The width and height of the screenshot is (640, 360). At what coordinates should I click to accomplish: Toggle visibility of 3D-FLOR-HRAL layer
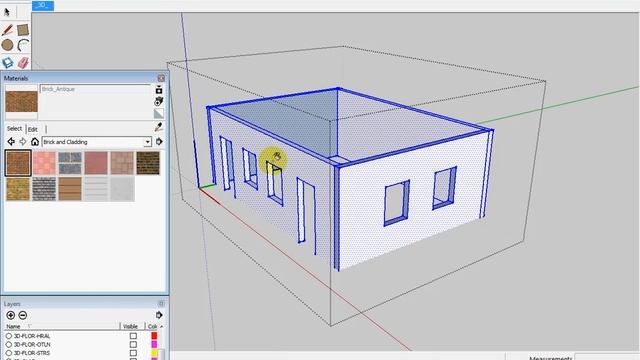pos(133,336)
